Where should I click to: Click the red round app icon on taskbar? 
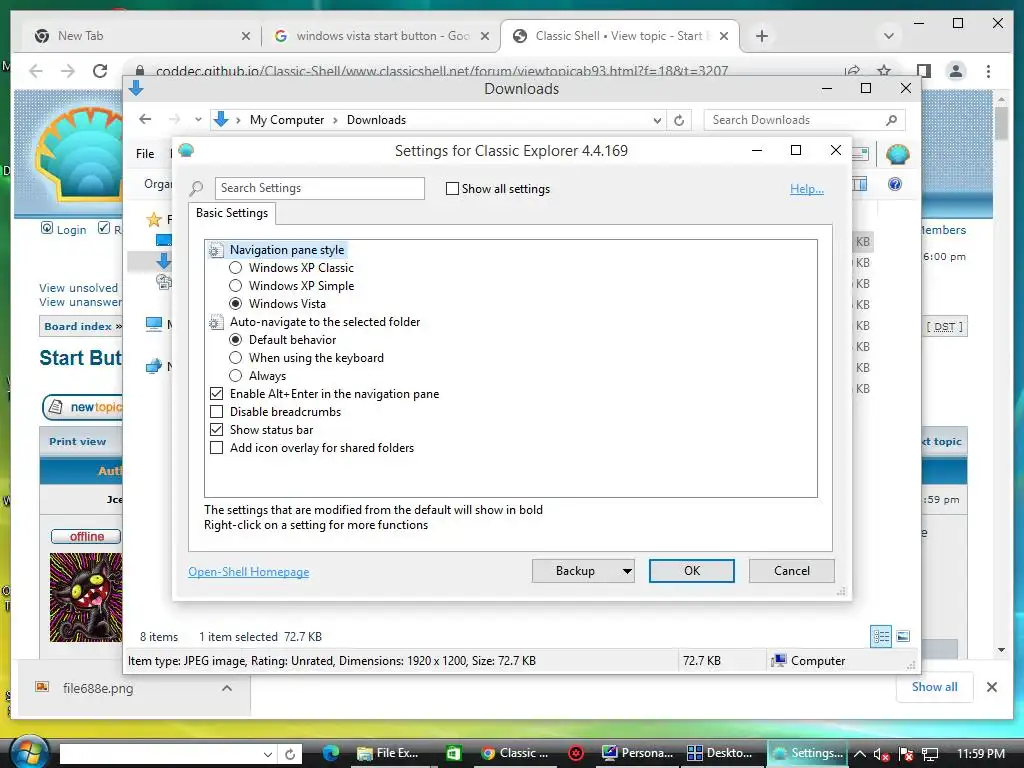576,753
